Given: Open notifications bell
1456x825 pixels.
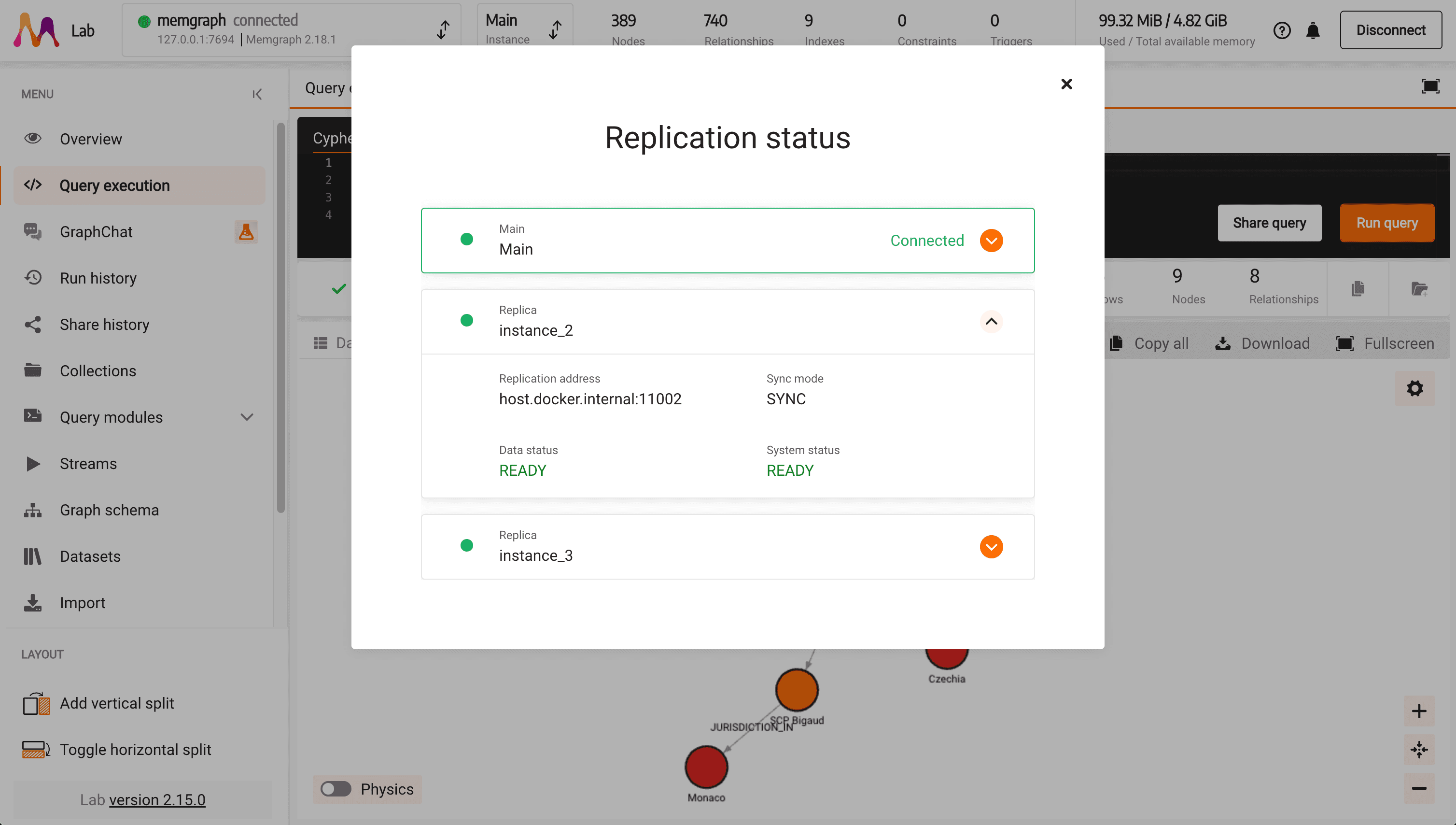Looking at the screenshot, I should pyautogui.click(x=1313, y=30).
